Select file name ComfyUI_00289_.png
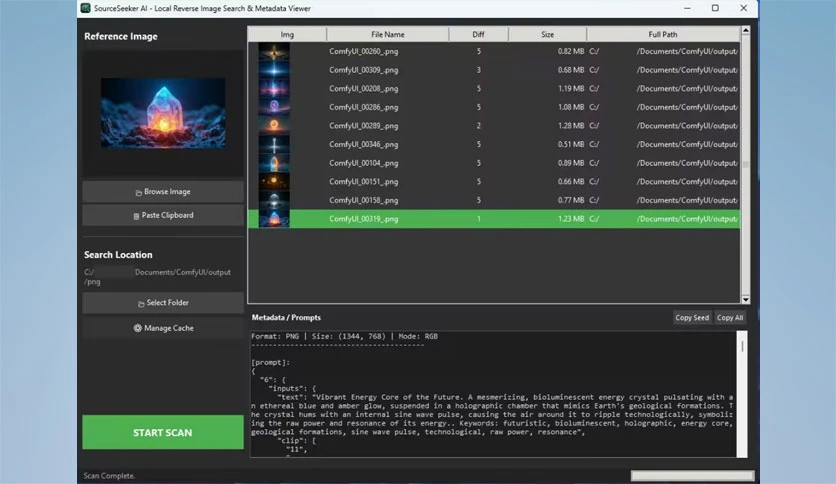Viewport: 836px width, 484px height. pos(364,126)
